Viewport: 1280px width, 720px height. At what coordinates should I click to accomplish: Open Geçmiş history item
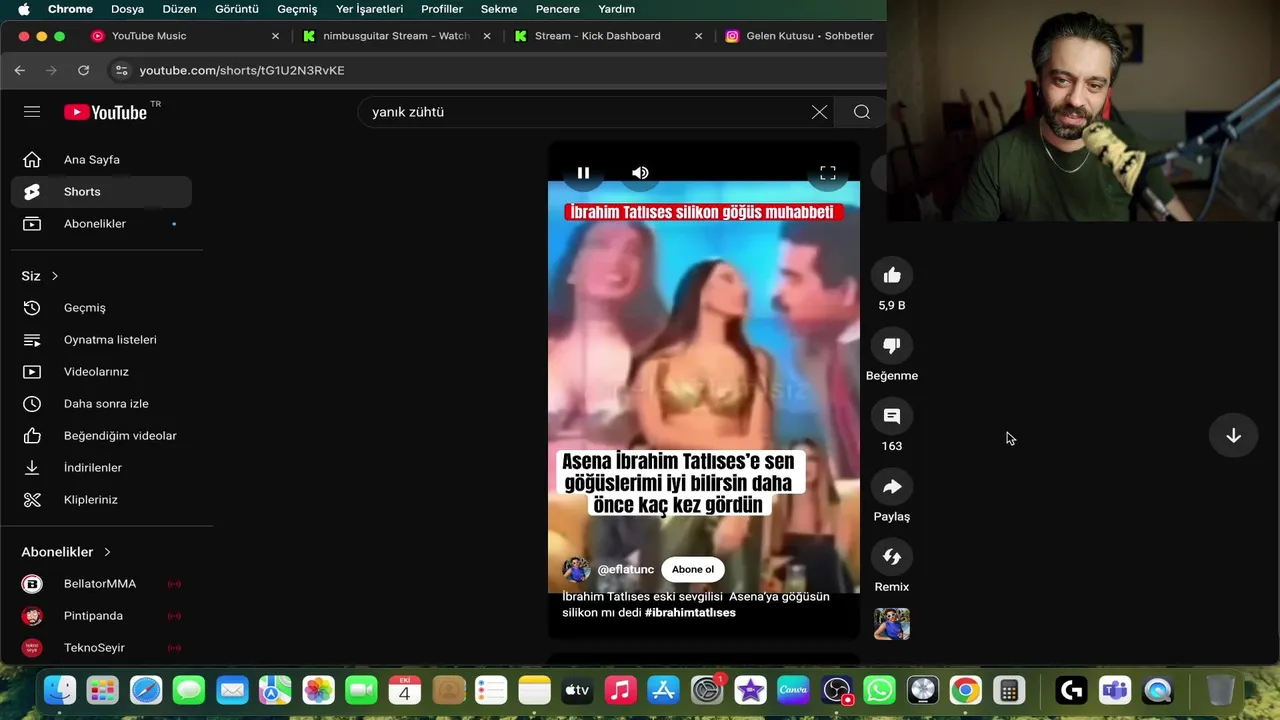[x=101, y=308]
